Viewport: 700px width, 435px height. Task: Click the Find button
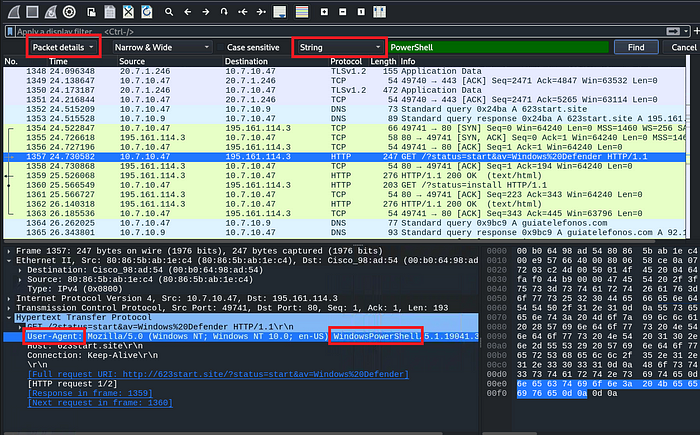636,47
